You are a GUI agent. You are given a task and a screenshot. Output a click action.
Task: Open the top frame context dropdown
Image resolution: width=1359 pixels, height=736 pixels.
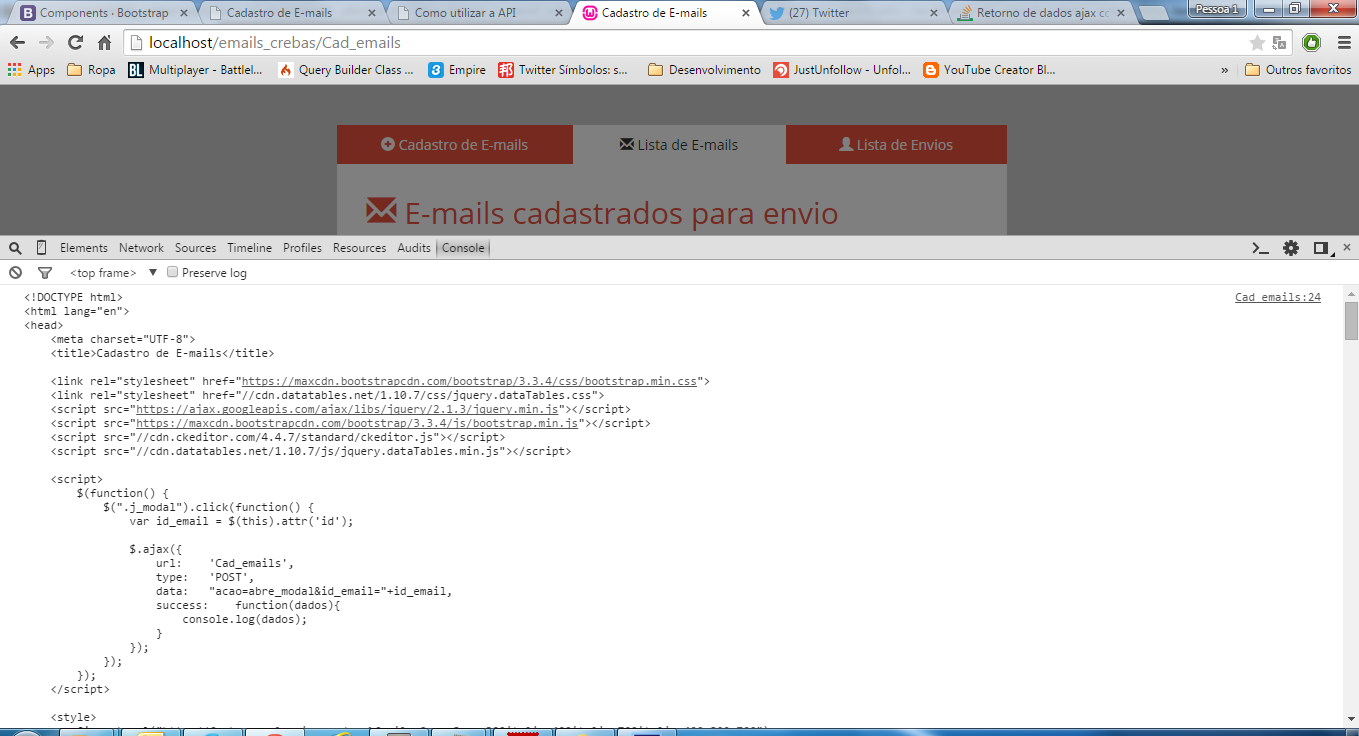pyautogui.click(x=113, y=273)
